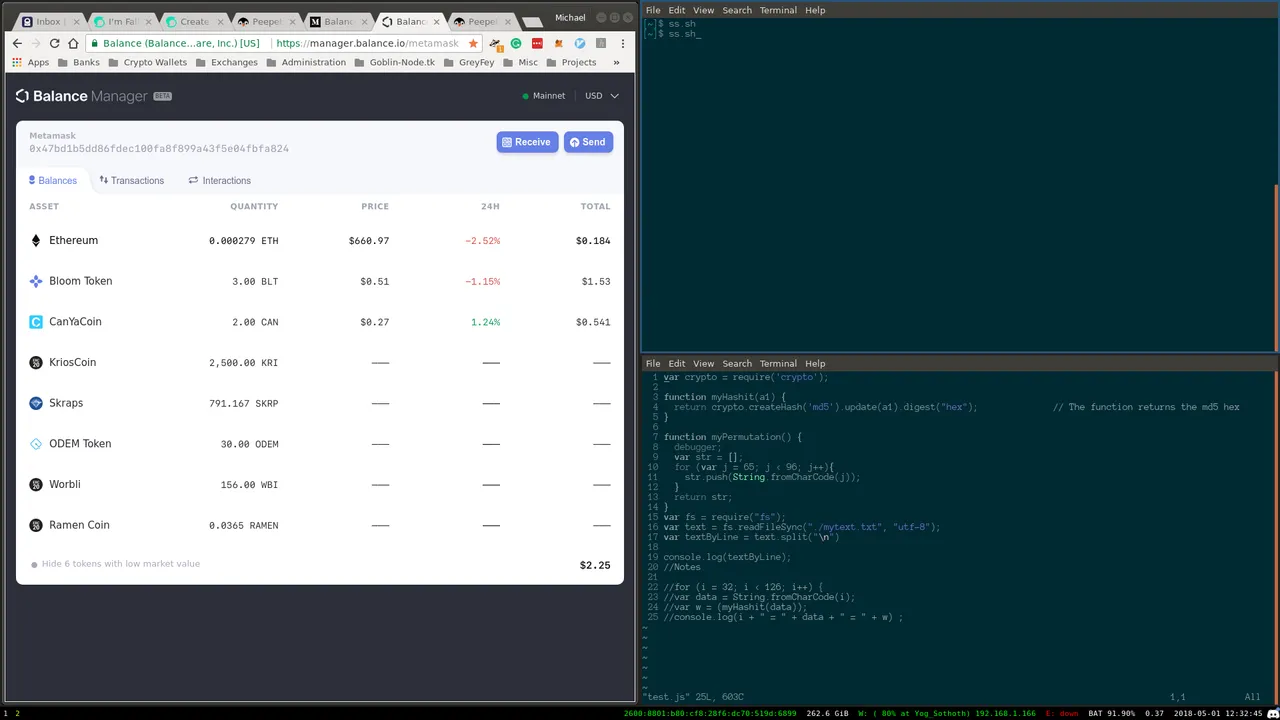Click the Mainnet network indicator
The width and height of the screenshot is (1280, 720).
pos(543,96)
